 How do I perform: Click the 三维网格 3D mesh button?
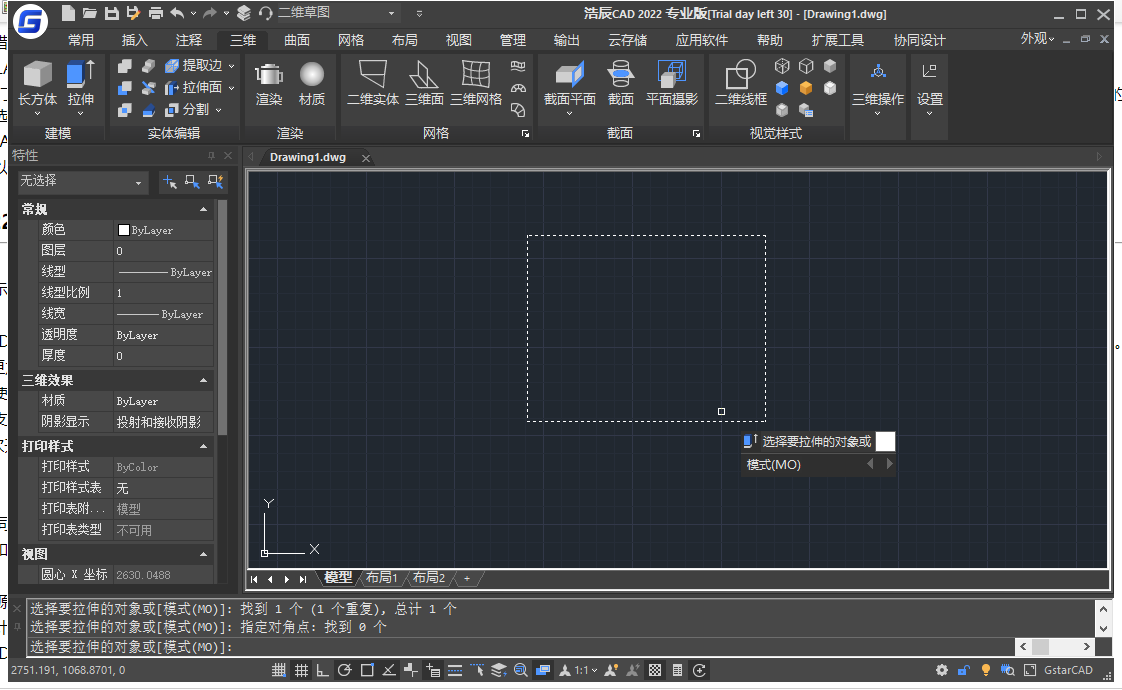pos(476,84)
